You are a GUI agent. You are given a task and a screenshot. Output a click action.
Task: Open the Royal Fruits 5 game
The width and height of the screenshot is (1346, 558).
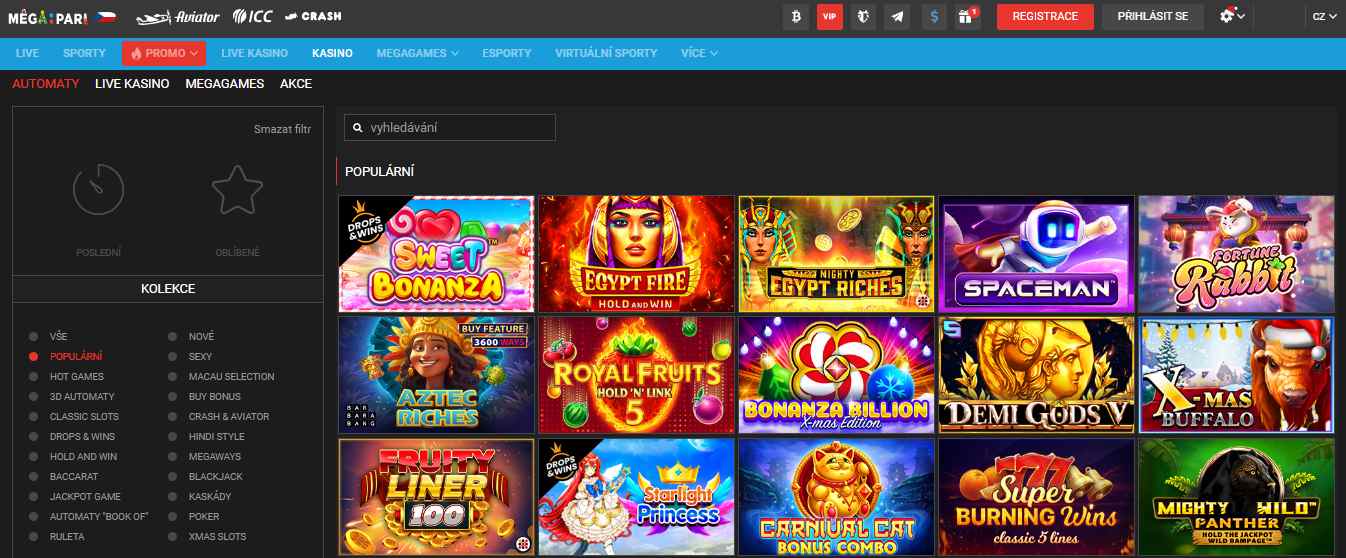click(x=636, y=375)
